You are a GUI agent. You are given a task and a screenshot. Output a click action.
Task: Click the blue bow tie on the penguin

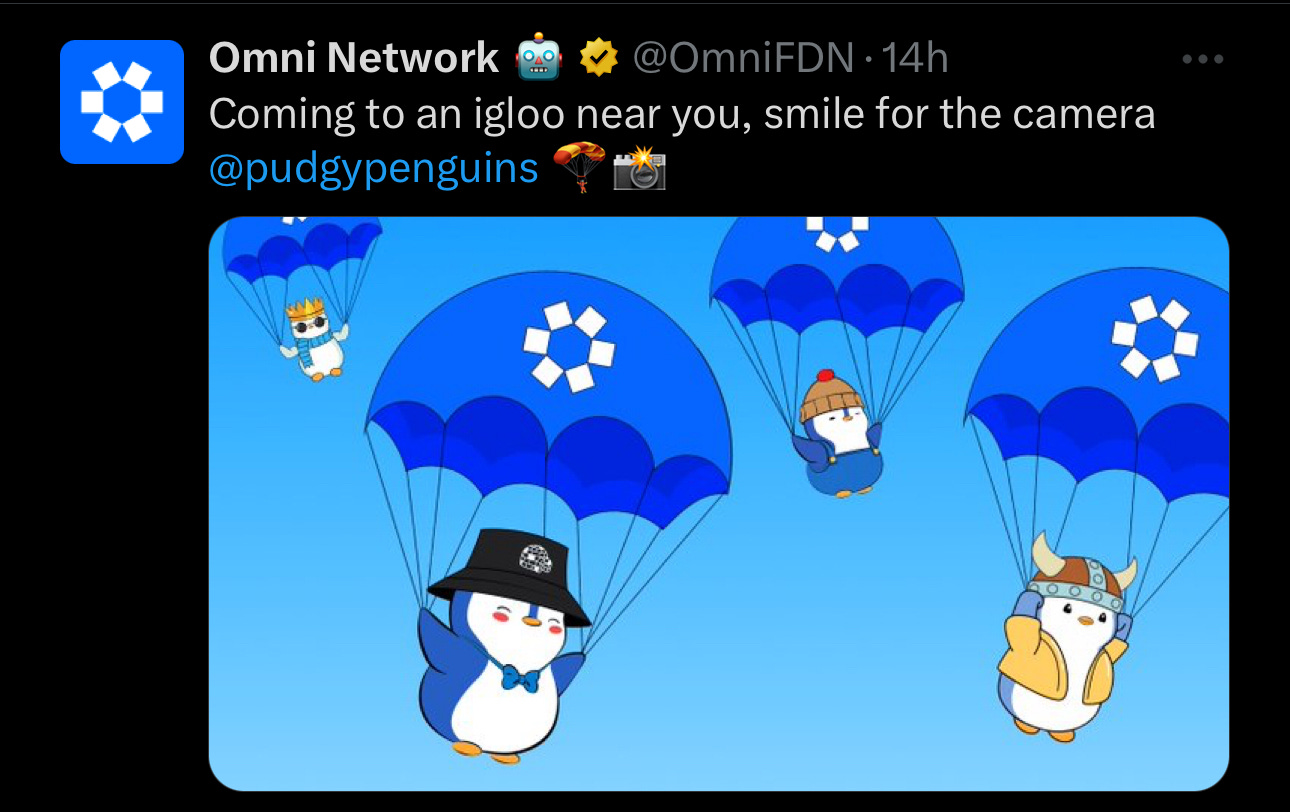pos(519,680)
